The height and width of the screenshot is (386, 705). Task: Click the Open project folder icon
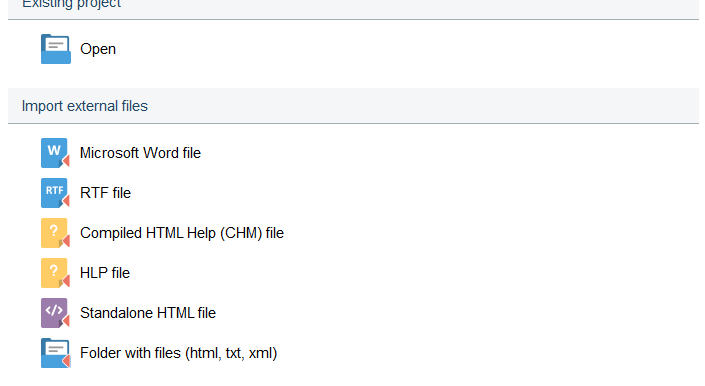[56, 49]
